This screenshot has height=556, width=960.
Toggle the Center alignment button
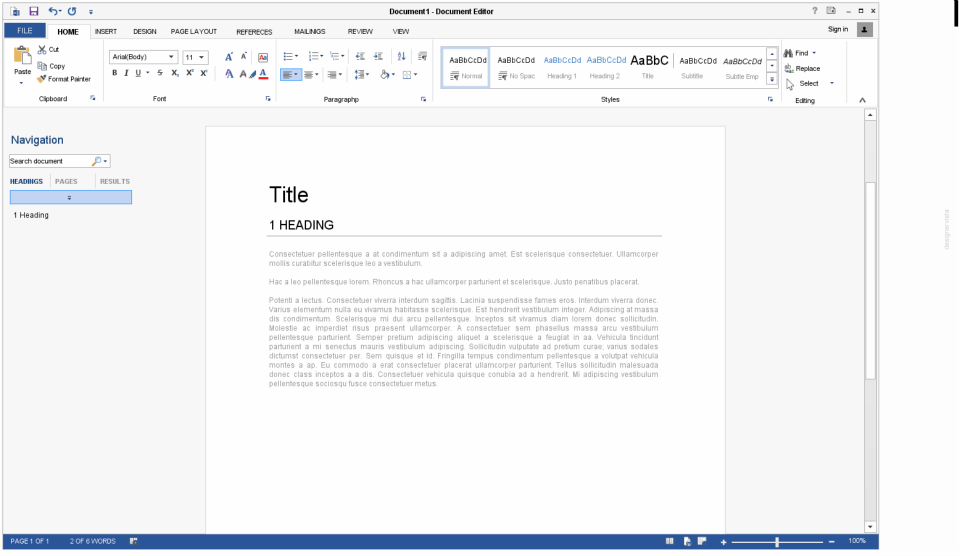pyautogui.click(x=309, y=75)
